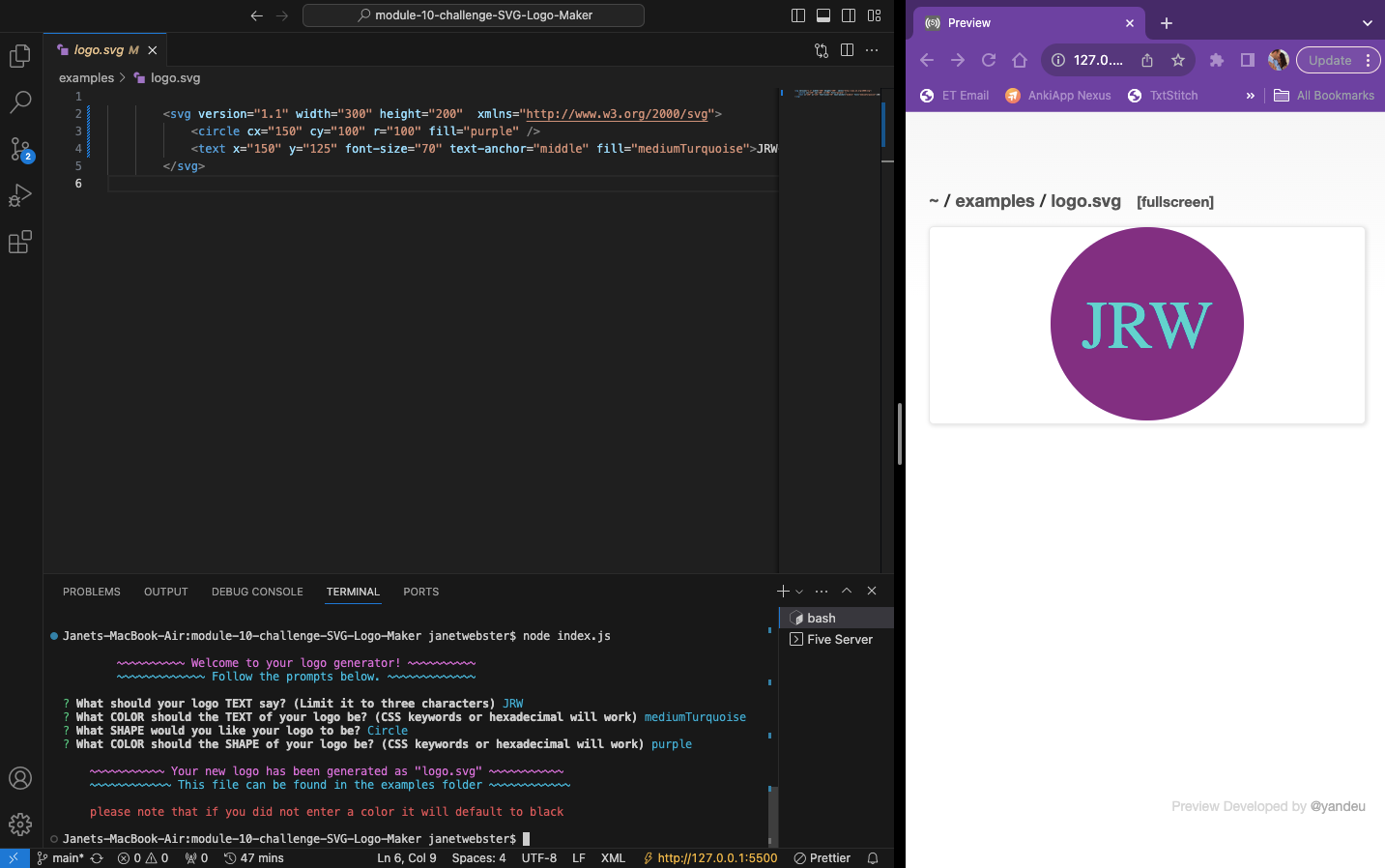Viewport: 1385px width, 868px height.
Task: Click the command center search box
Action: [474, 15]
